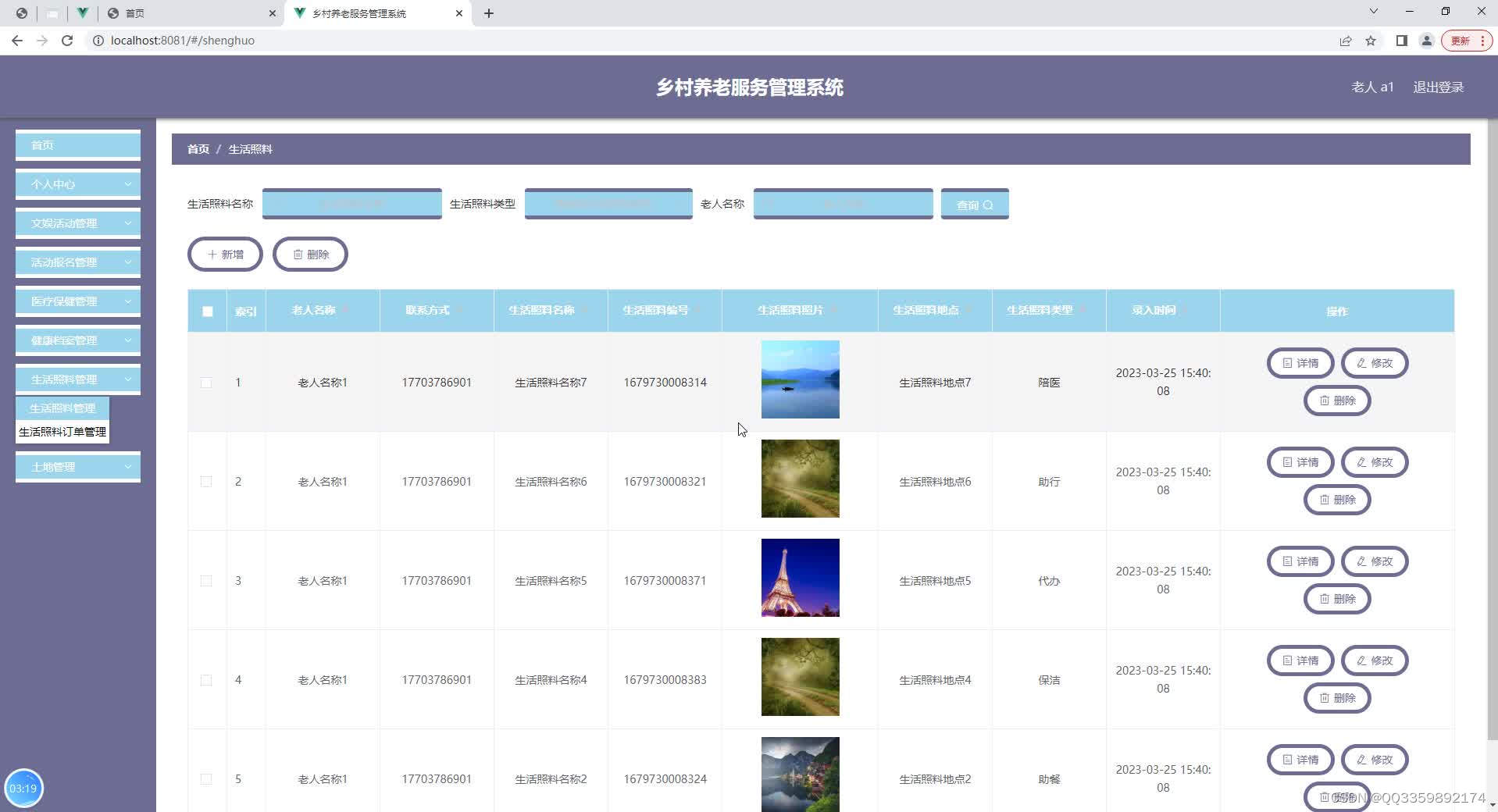Open the tab search chevron in the title bar

click(x=1374, y=12)
